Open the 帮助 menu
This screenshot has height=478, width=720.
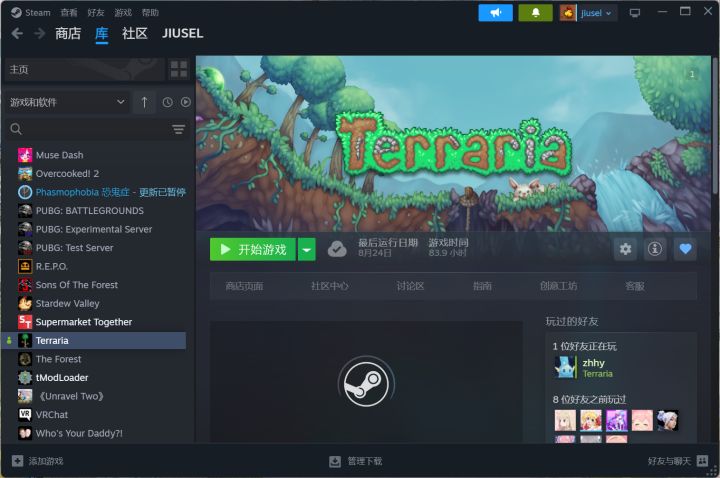(150, 12)
